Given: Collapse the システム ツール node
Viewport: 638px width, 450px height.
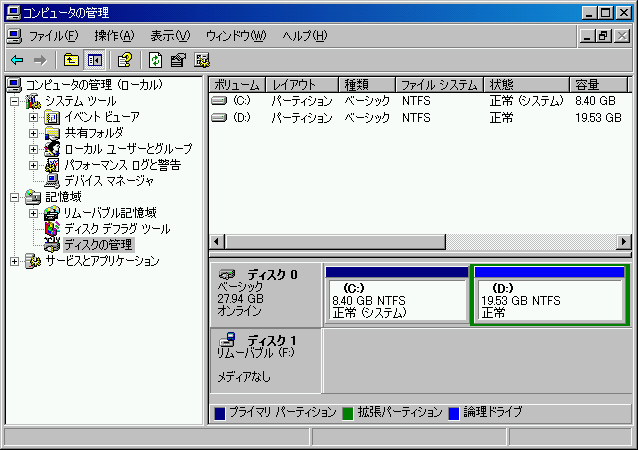Looking at the screenshot, I should (14, 101).
